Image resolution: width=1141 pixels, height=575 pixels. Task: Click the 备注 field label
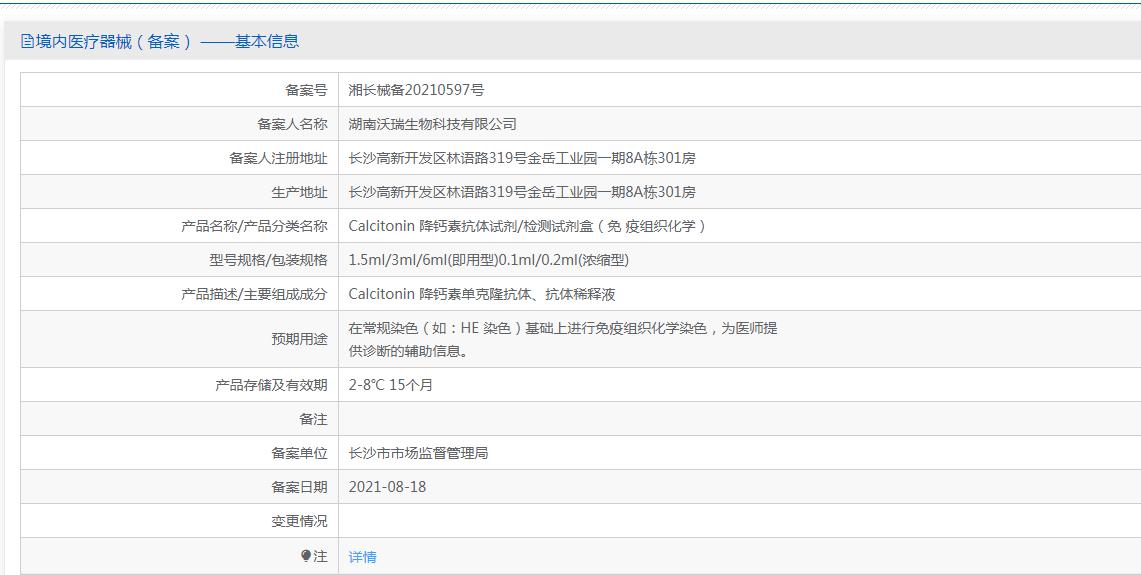point(314,419)
